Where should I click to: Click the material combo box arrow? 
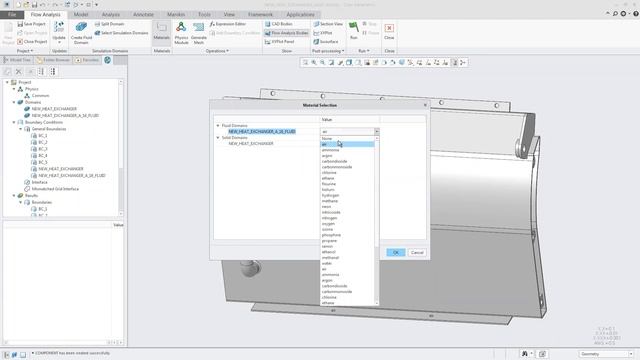(x=376, y=131)
